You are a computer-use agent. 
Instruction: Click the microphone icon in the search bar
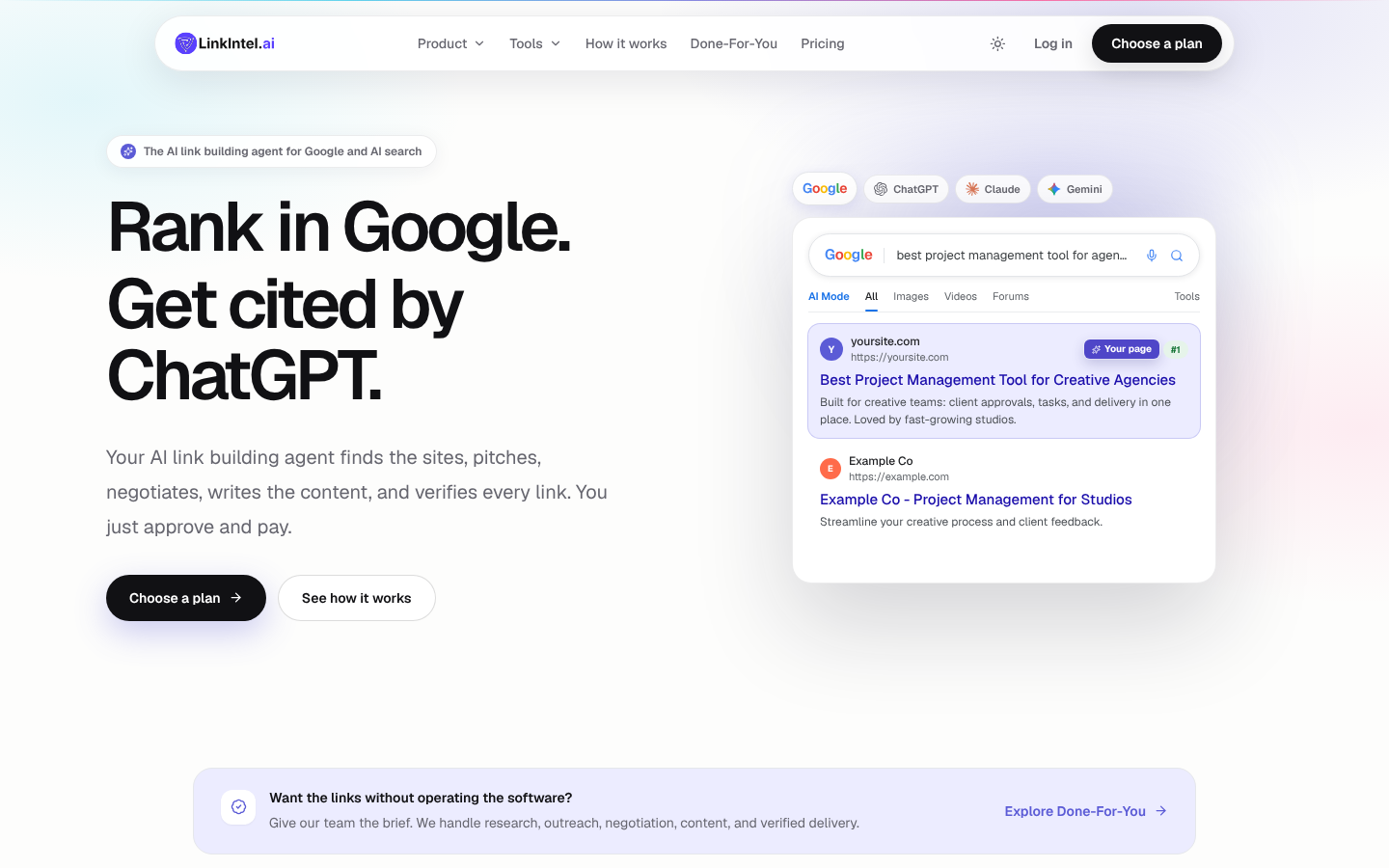coord(1151,256)
